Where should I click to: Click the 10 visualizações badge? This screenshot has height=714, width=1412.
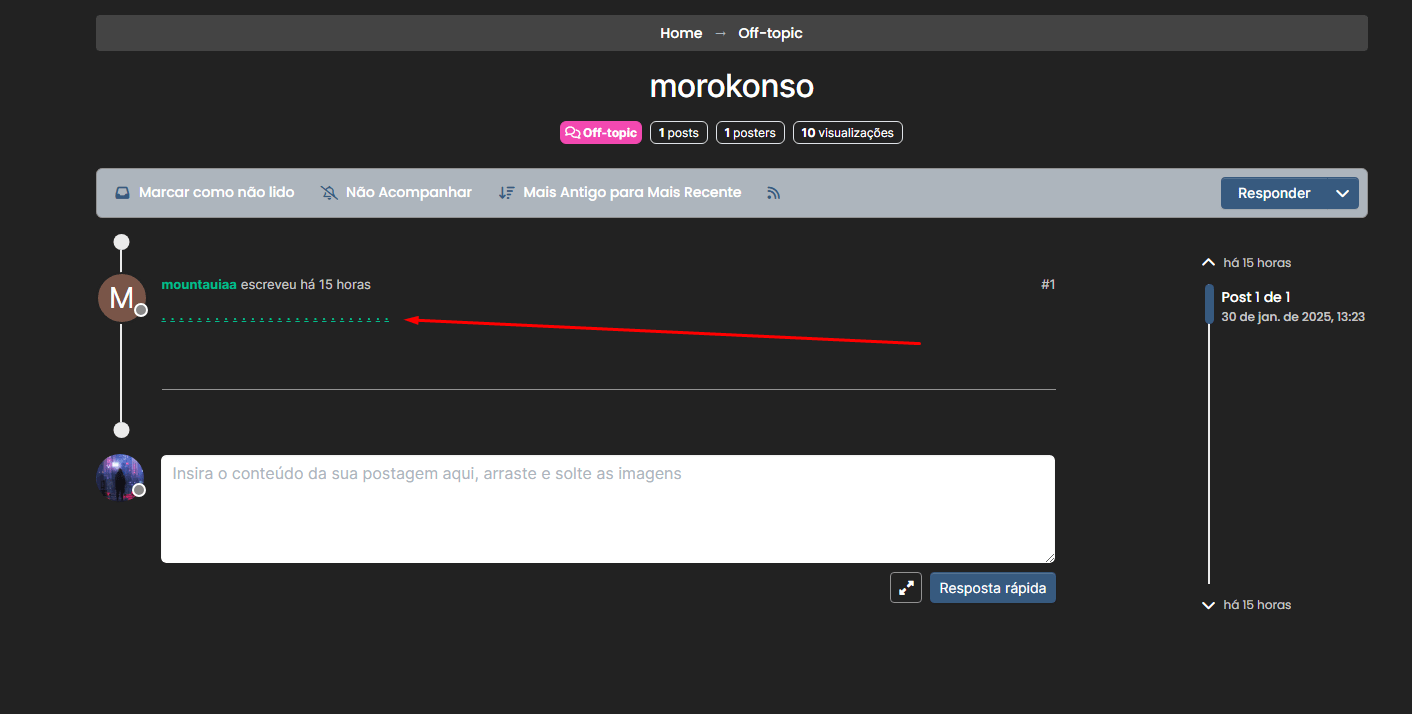tap(848, 133)
